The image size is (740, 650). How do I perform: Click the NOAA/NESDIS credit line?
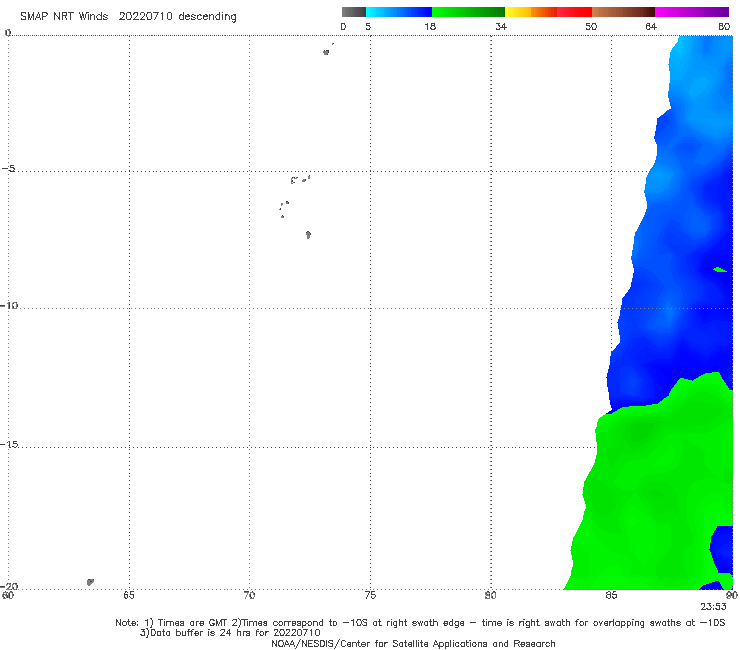[413, 643]
